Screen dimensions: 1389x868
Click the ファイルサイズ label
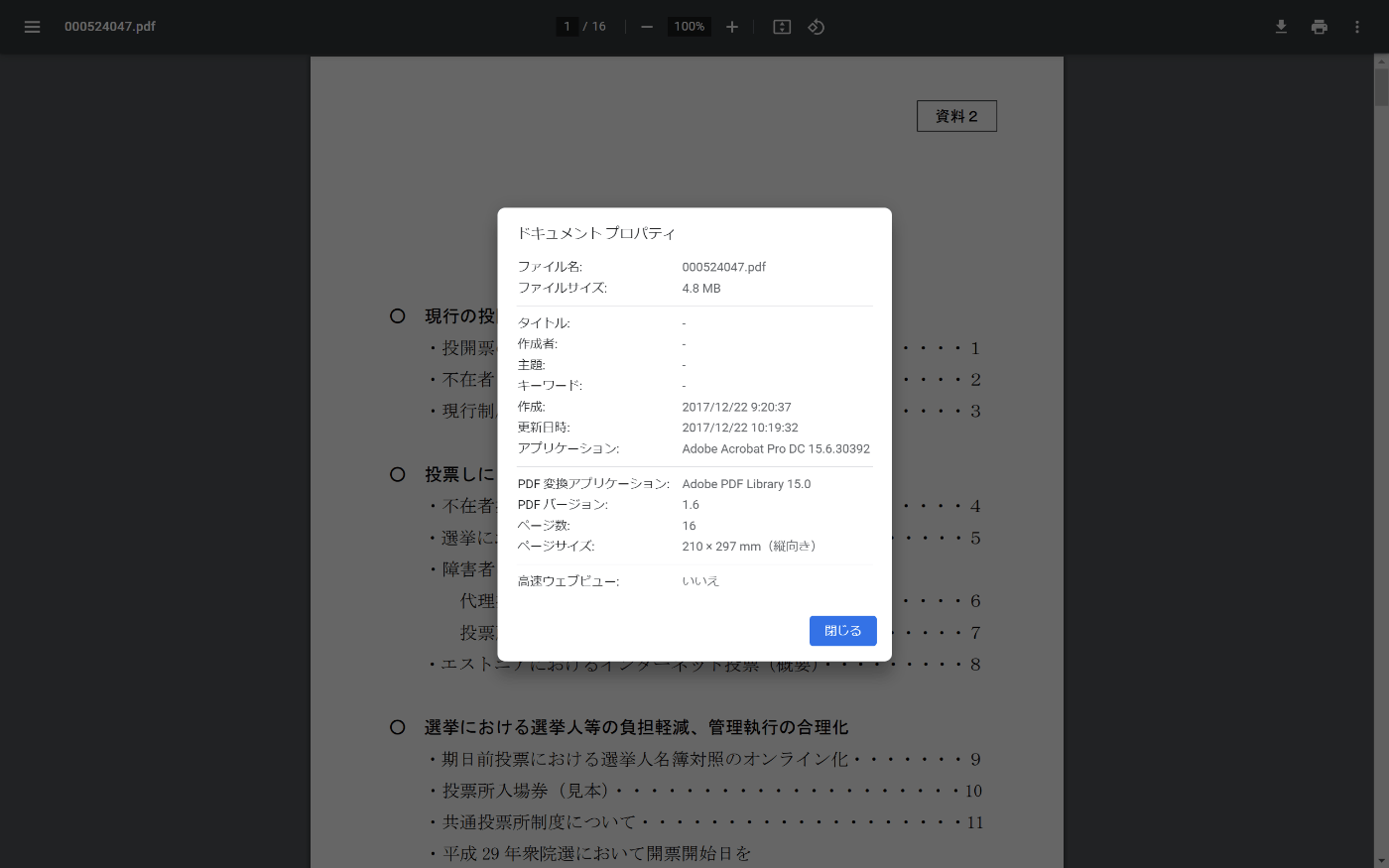tap(563, 289)
